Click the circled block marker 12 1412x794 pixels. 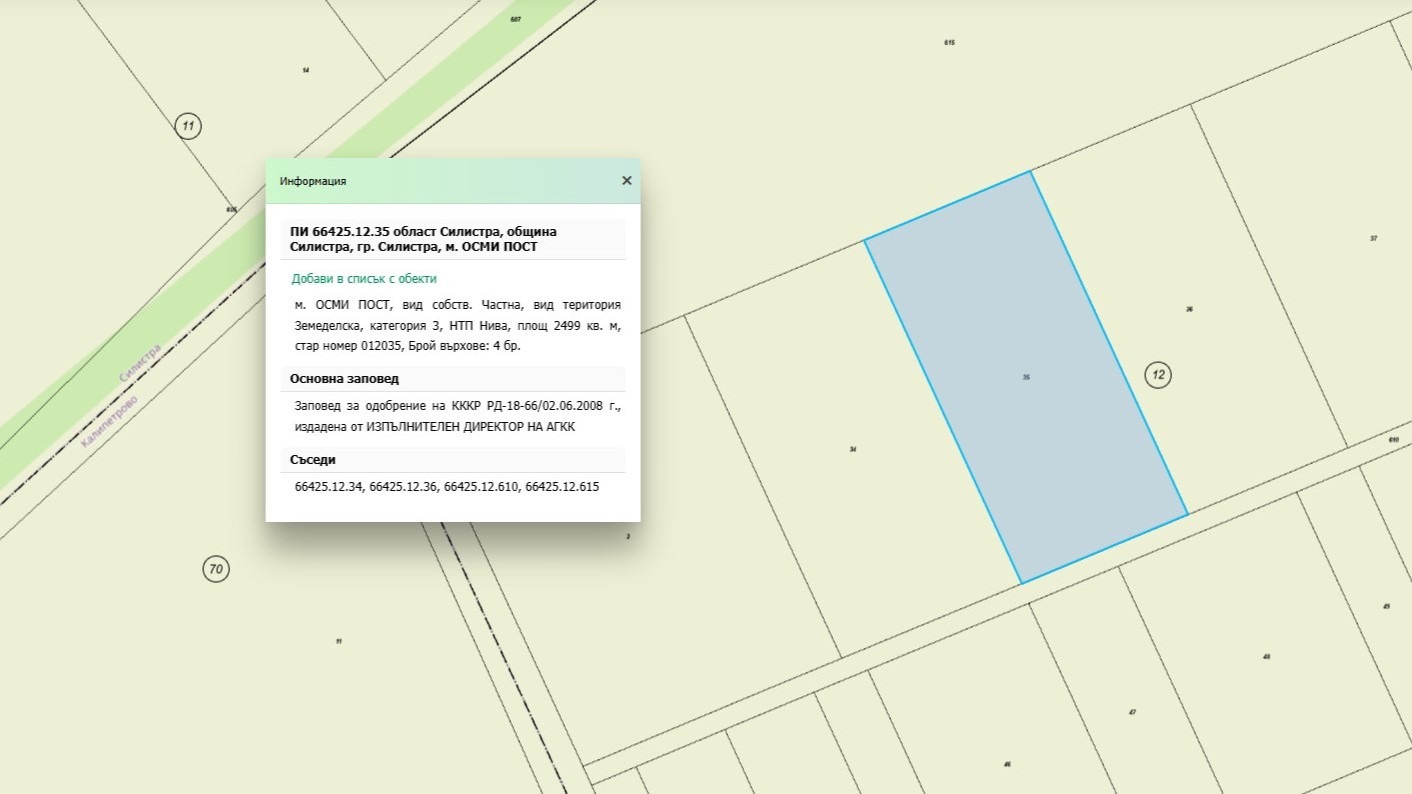tap(1158, 376)
